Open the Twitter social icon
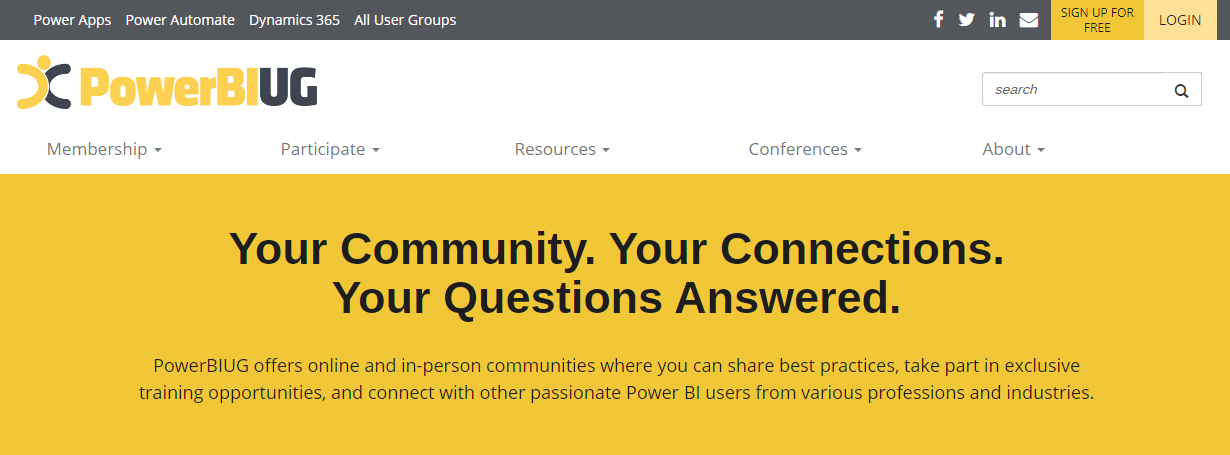Viewport: 1230px width, 455px height. coord(966,20)
